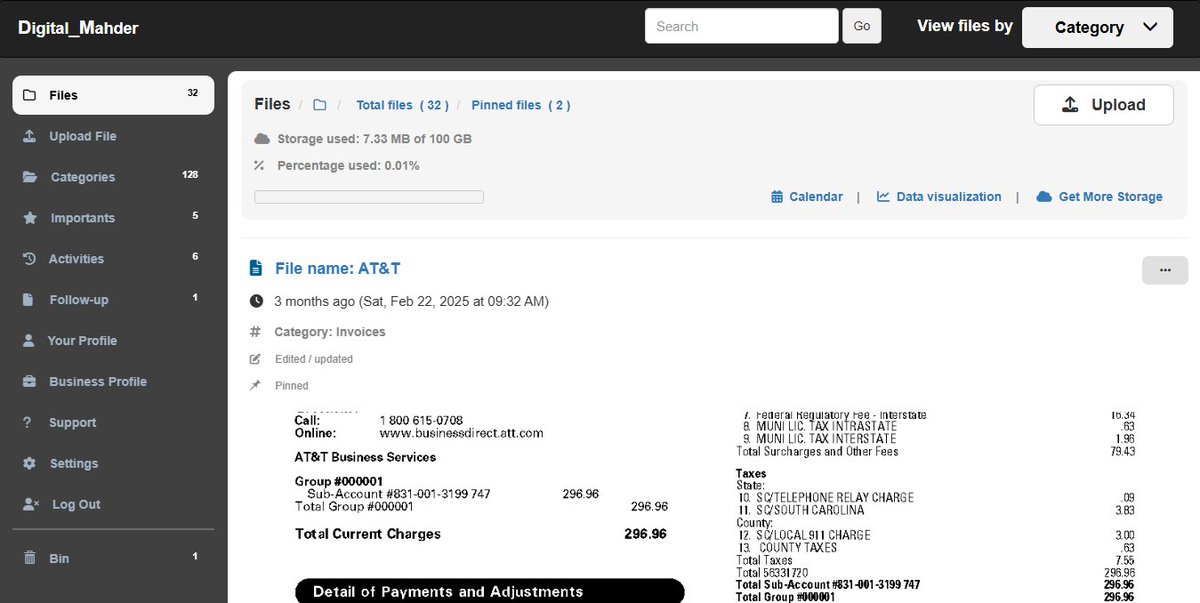Click the Files folder icon in sidebar
The width and height of the screenshot is (1200, 603).
click(29, 95)
